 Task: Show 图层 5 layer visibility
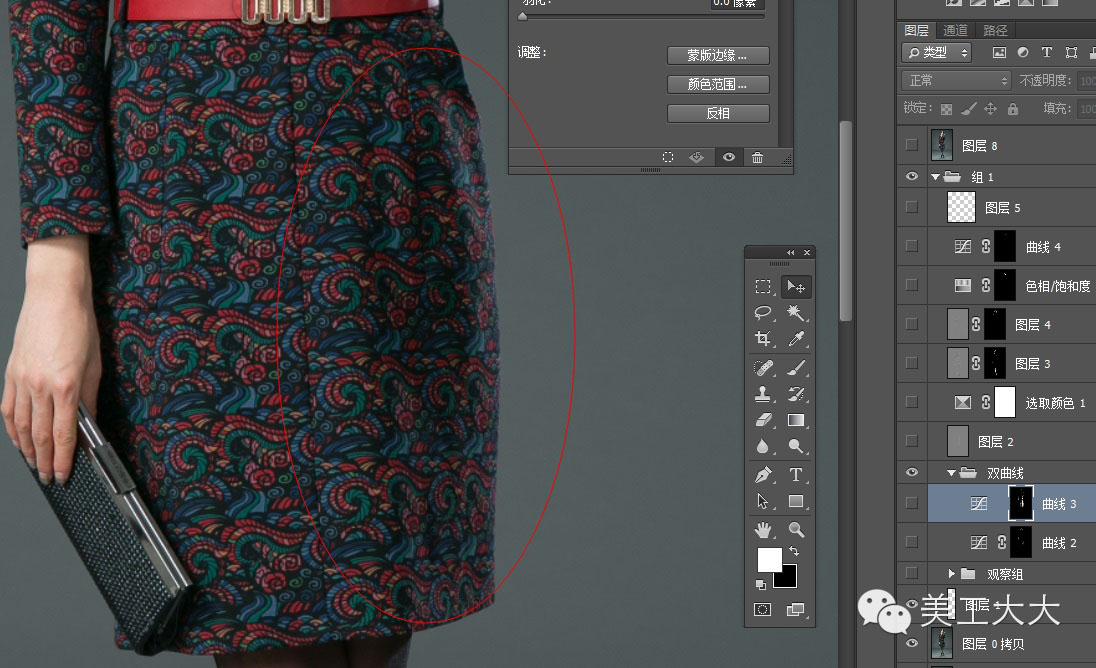coord(911,207)
